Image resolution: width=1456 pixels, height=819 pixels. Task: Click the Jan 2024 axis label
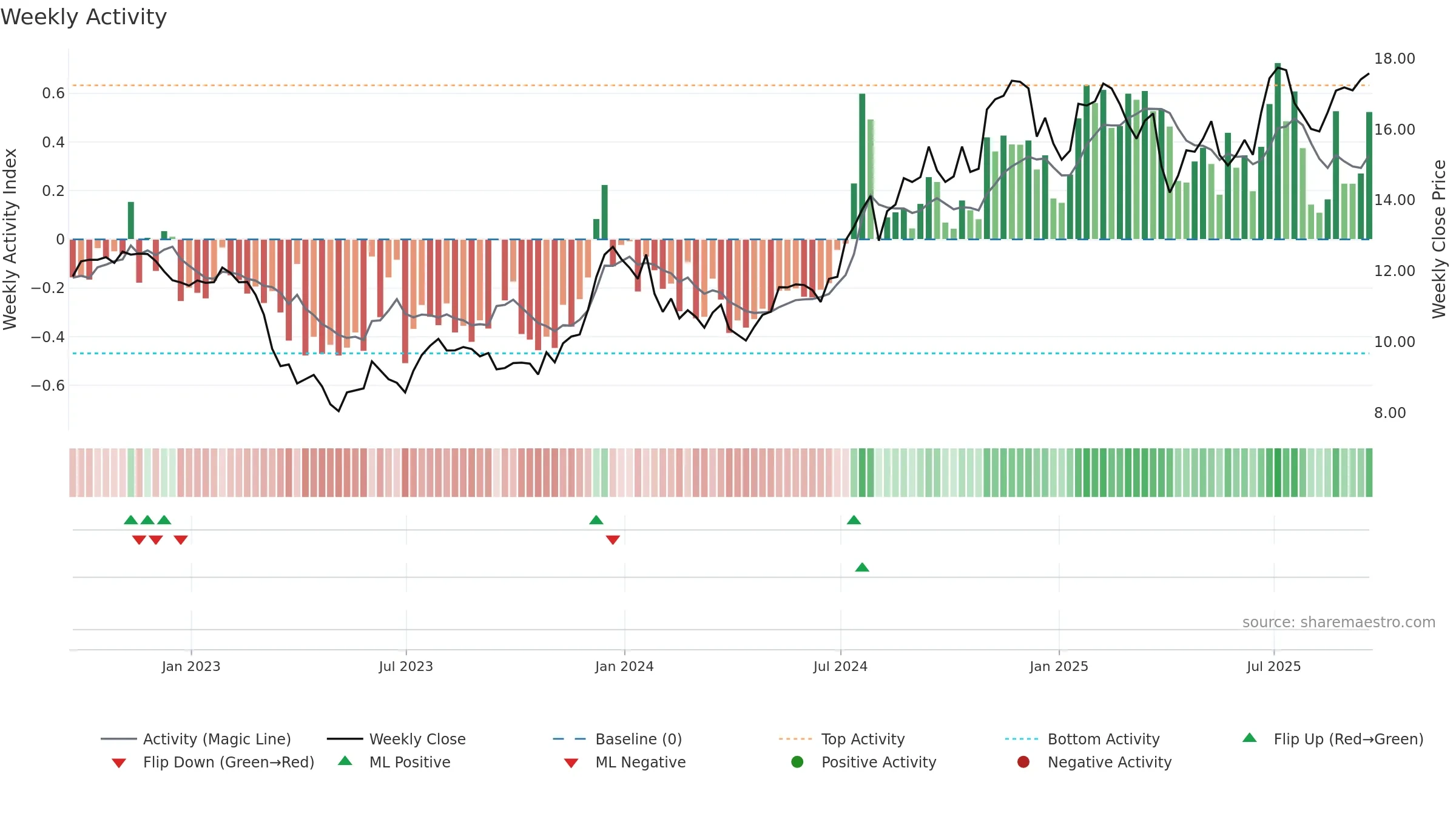coord(624,667)
